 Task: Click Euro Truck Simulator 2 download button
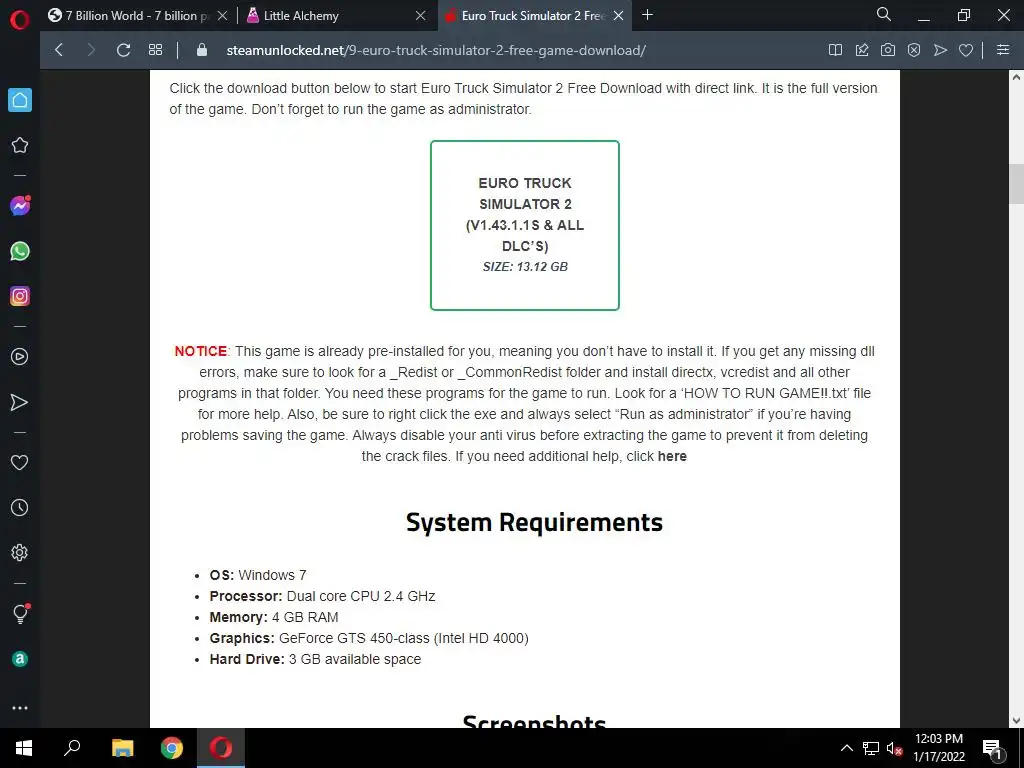pos(525,225)
